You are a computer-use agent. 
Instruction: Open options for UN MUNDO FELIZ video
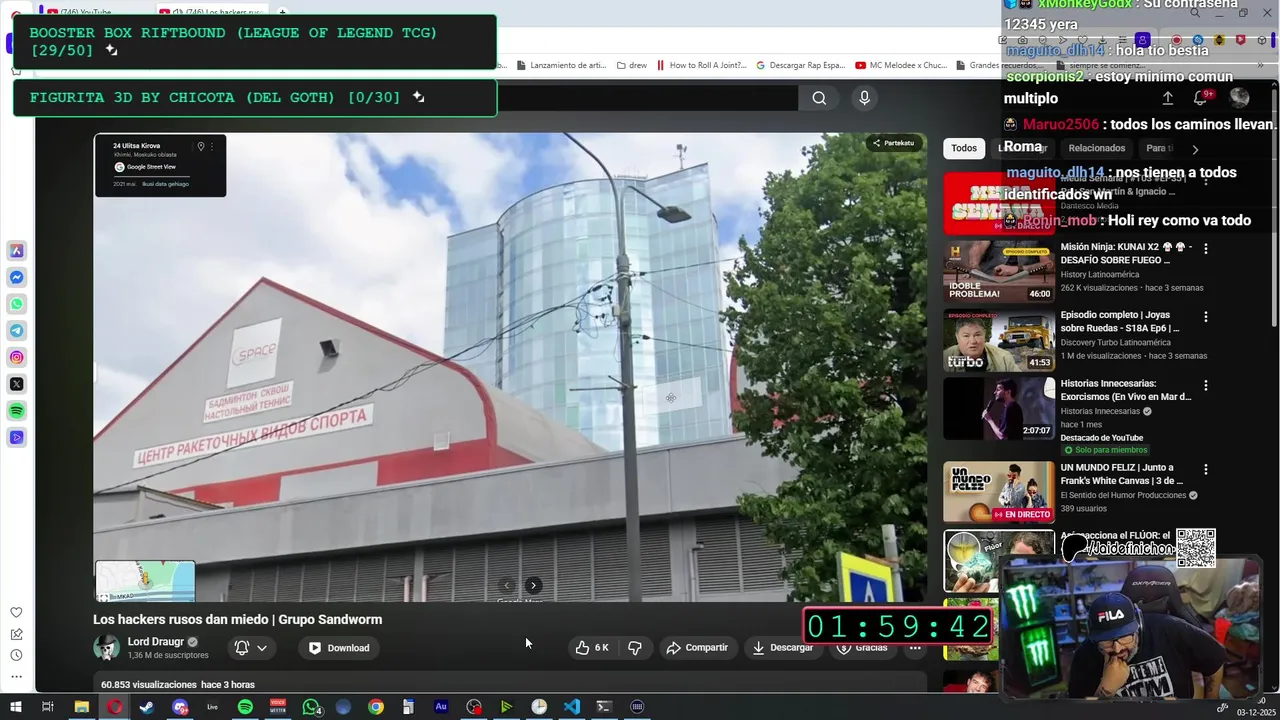click(1206, 469)
